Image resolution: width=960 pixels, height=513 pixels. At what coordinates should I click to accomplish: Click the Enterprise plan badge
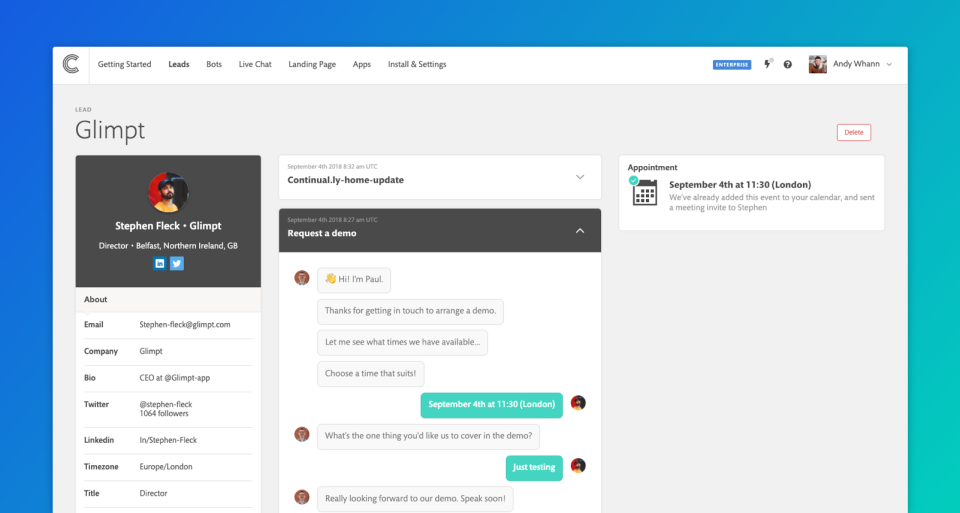pyautogui.click(x=732, y=64)
